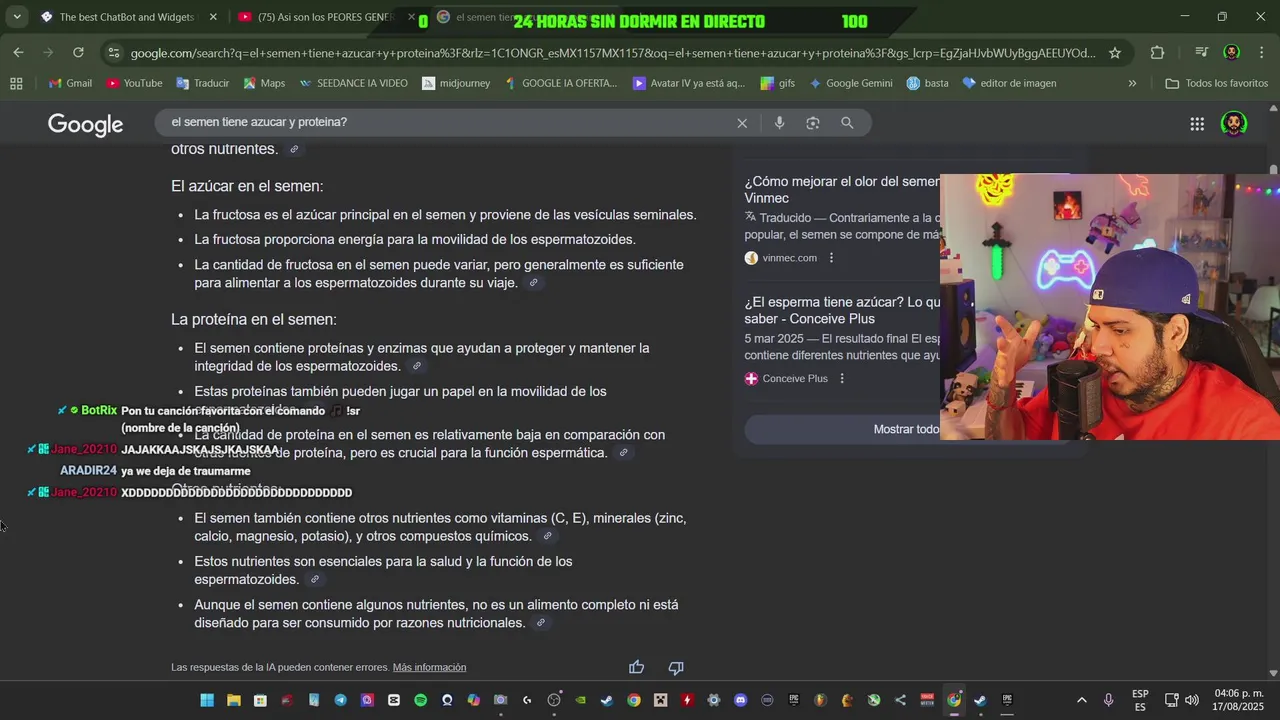Click the 'La proteína en el semen:' heading

point(254,320)
